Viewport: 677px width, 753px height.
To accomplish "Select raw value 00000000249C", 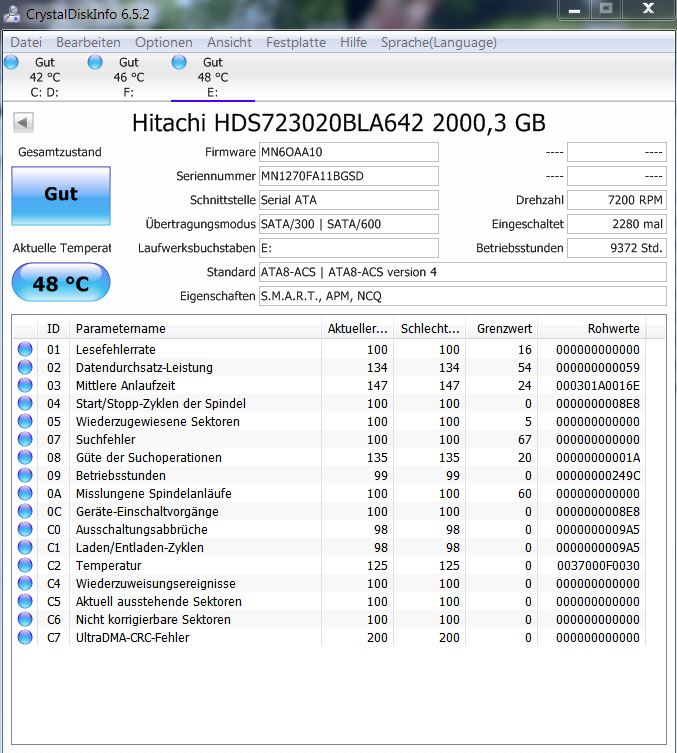I will [598, 475].
